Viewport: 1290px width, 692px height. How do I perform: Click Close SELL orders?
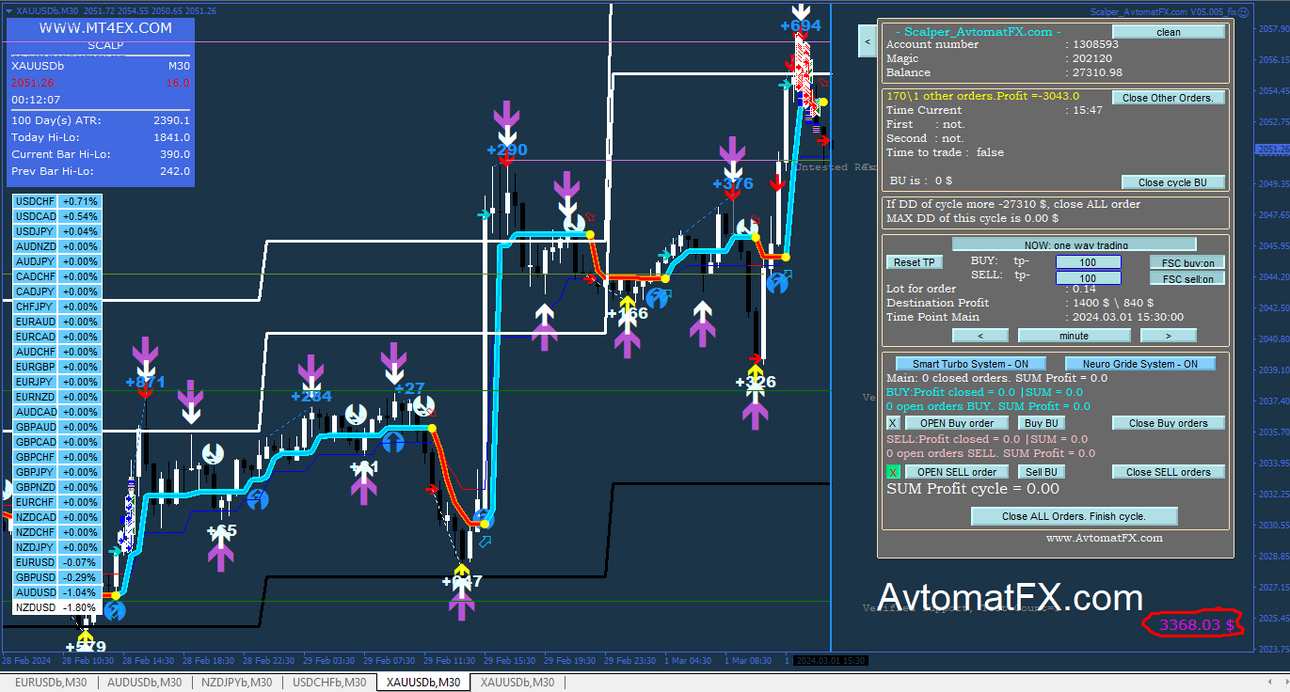click(x=1168, y=472)
